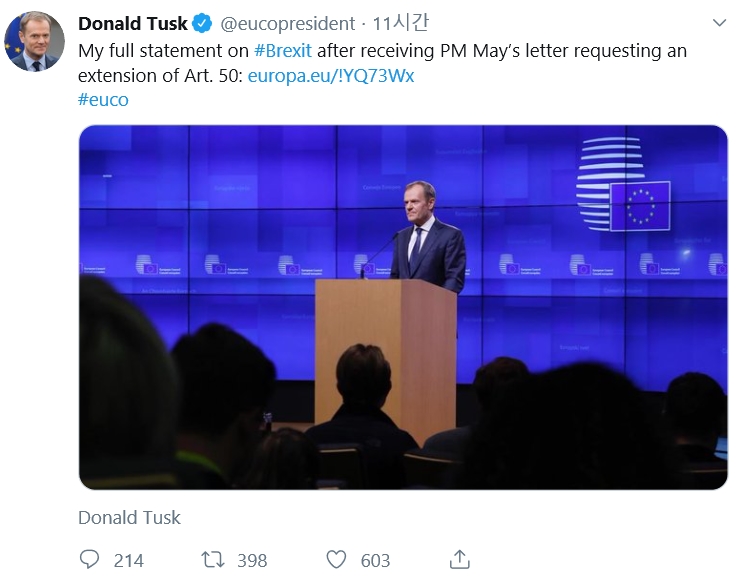This screenshot has height=583, width=738.
Task: Click the 214 replies count
Action: (129, 560)
